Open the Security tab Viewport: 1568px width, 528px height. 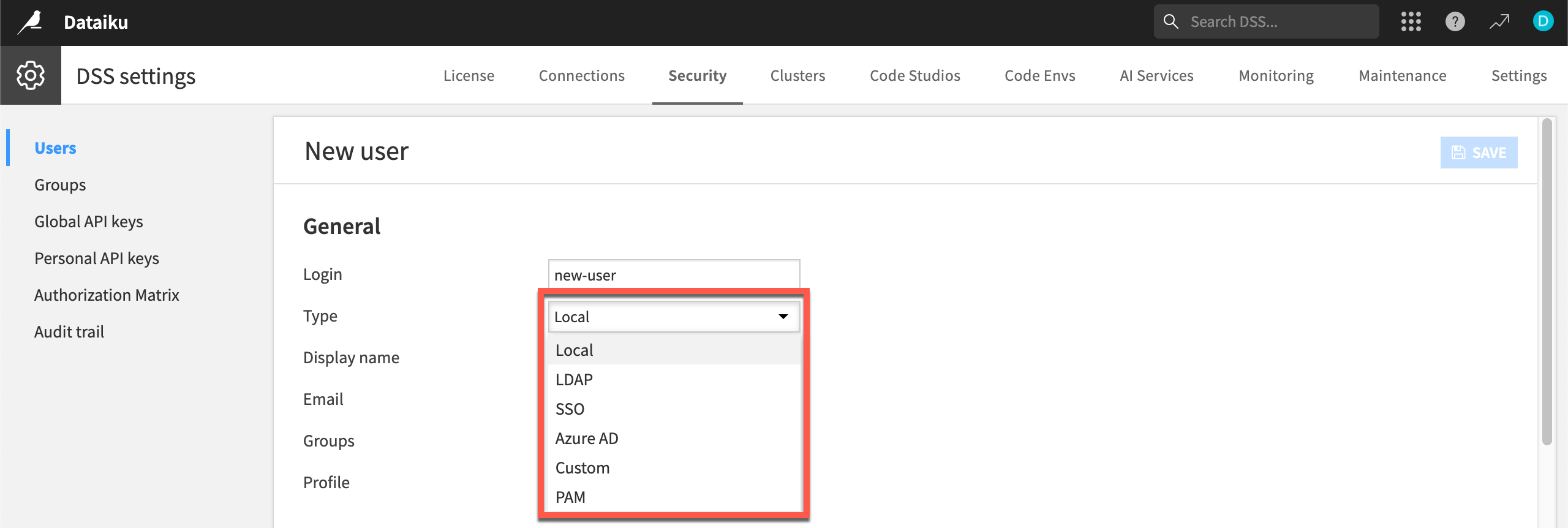(697, 75)
